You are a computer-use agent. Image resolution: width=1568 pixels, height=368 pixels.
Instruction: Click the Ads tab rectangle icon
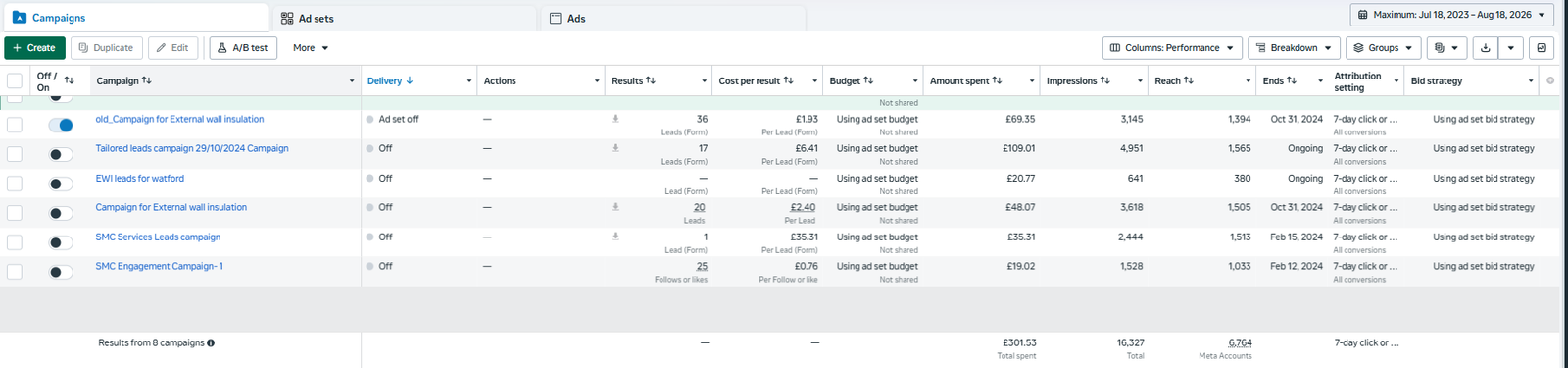(x=556, y=18)
